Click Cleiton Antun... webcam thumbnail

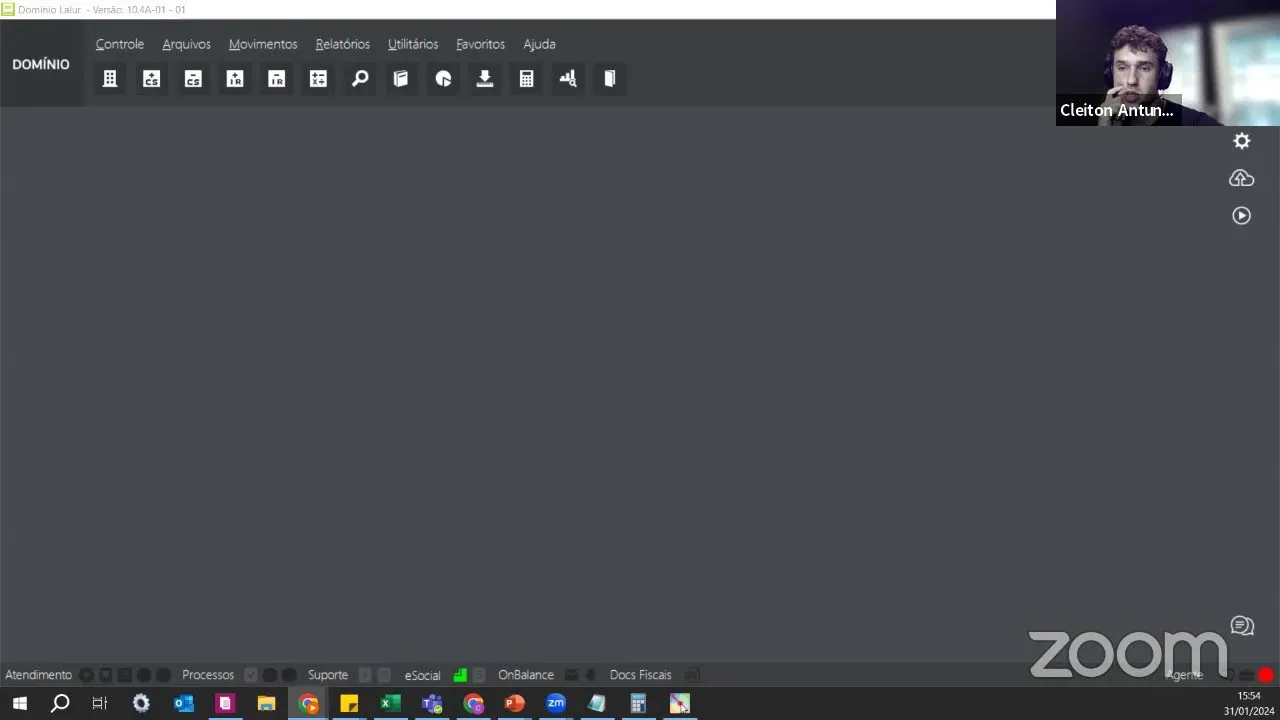coord(1168,62)
